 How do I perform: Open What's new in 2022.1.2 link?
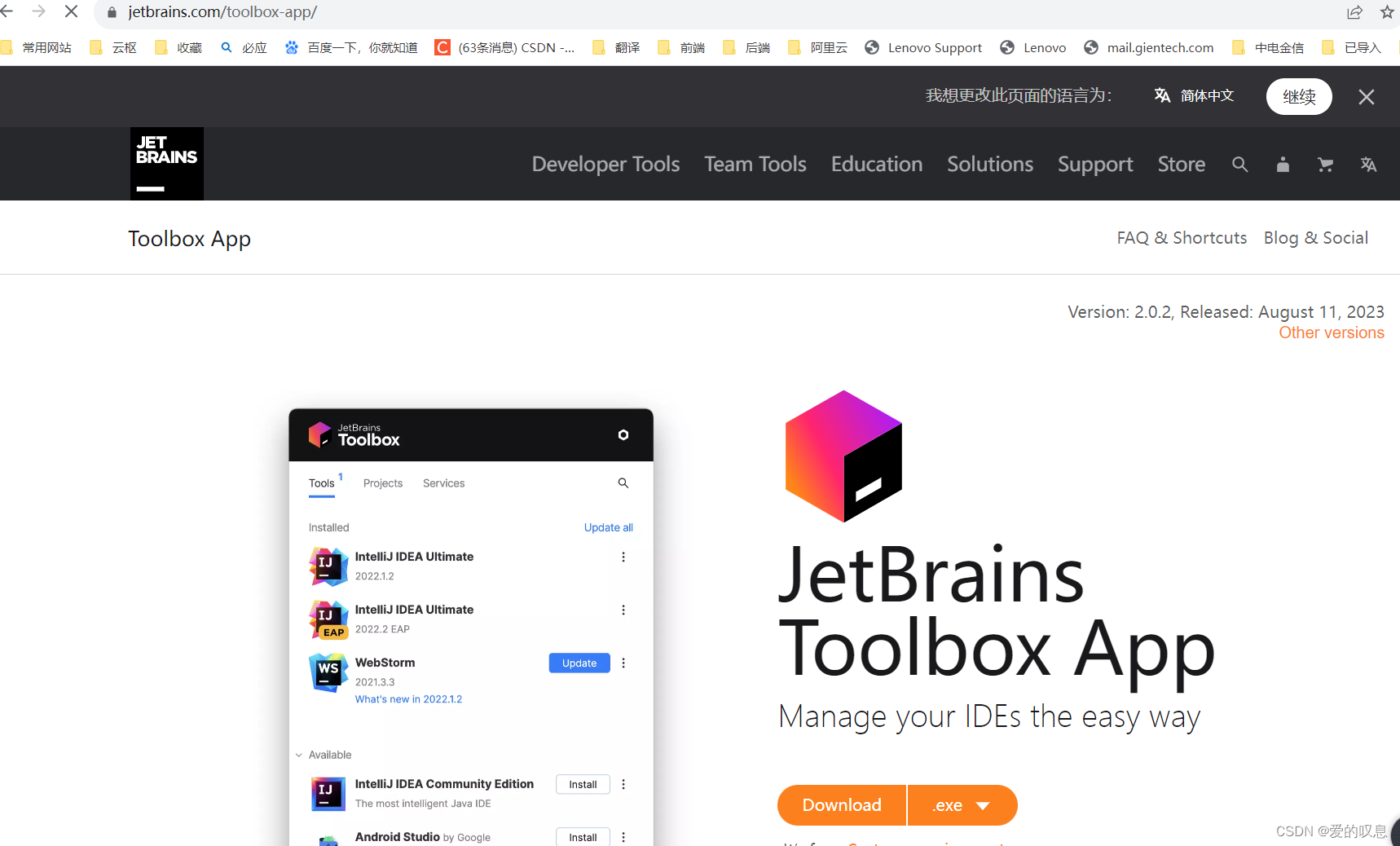(x=408, y=699)
